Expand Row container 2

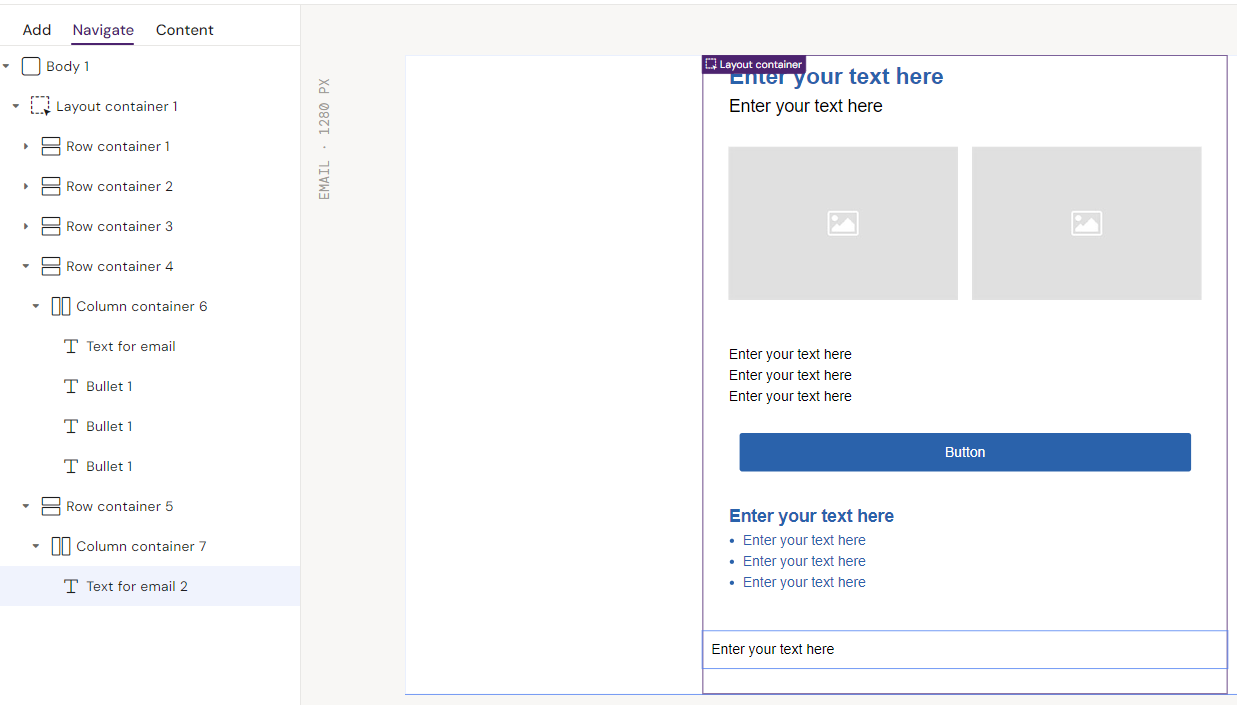pos(26,186)
